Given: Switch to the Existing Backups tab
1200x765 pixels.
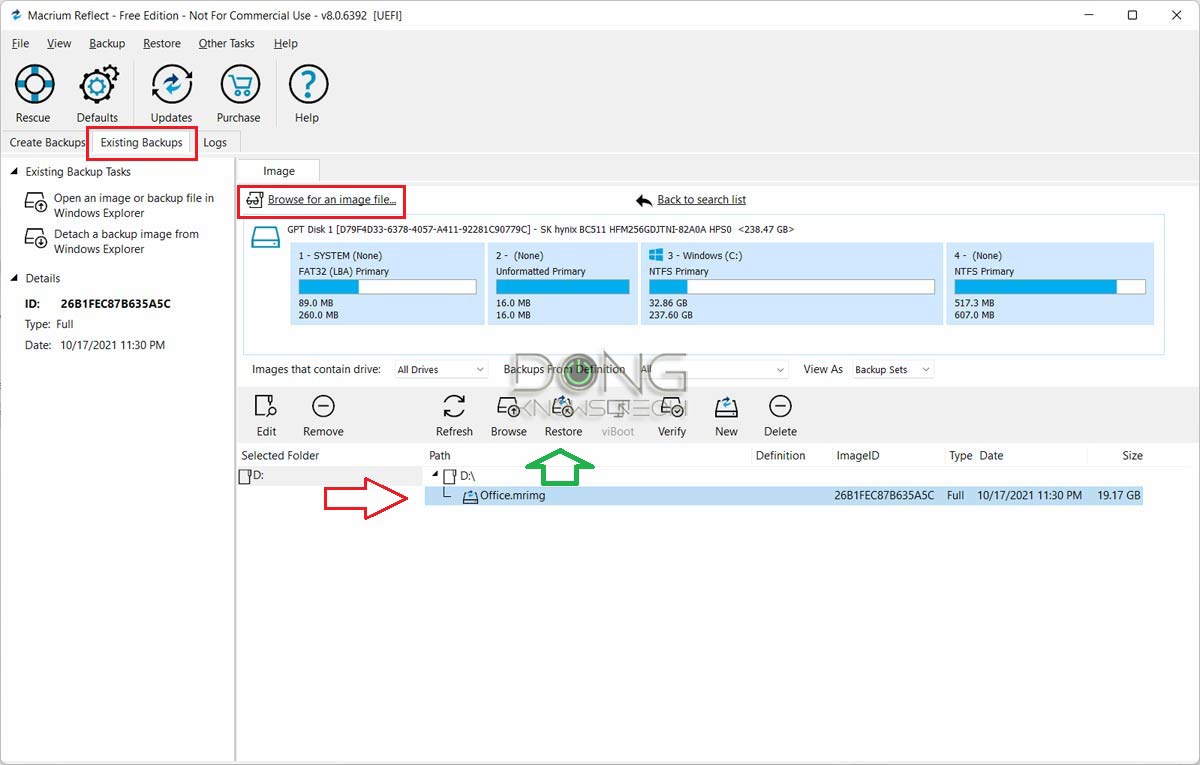Looking at the screenshot, I should click(x=142, y=143).
